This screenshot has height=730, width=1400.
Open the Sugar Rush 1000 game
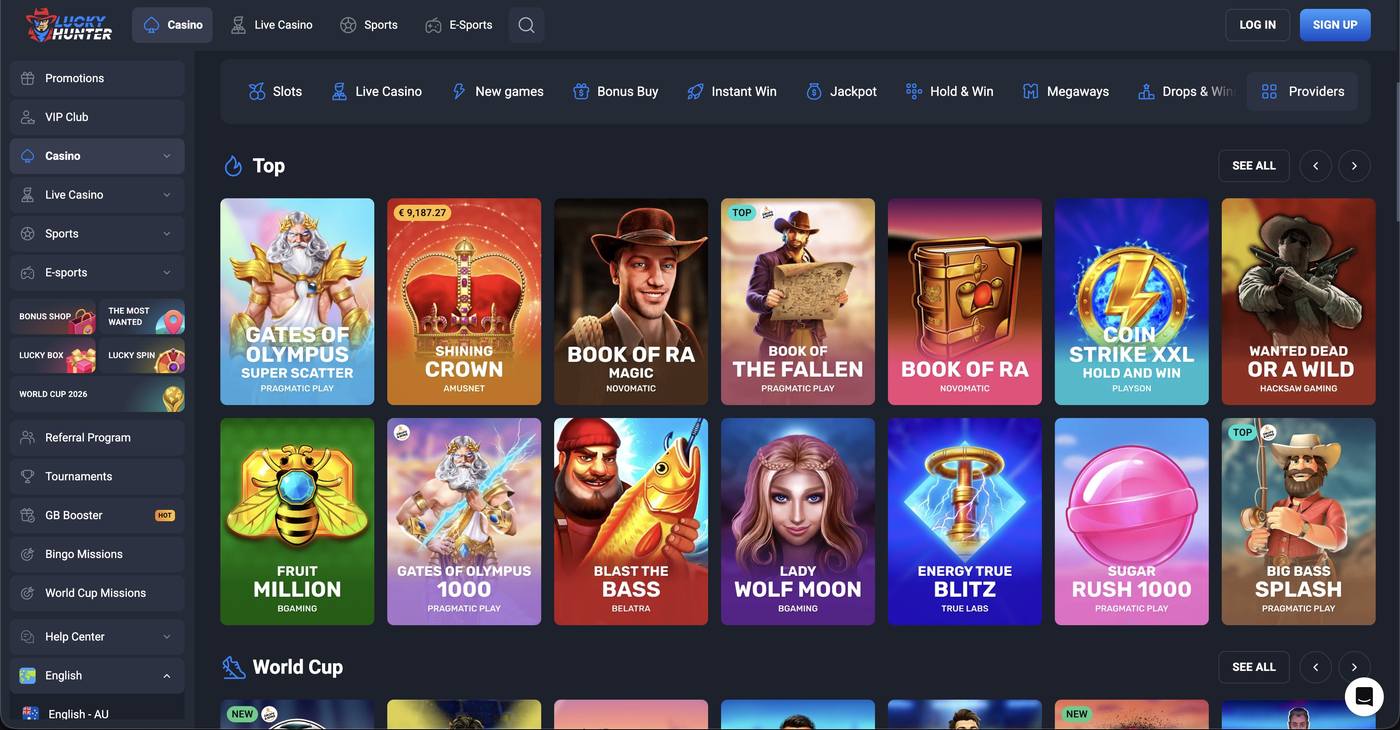[x=1132, y=521]
